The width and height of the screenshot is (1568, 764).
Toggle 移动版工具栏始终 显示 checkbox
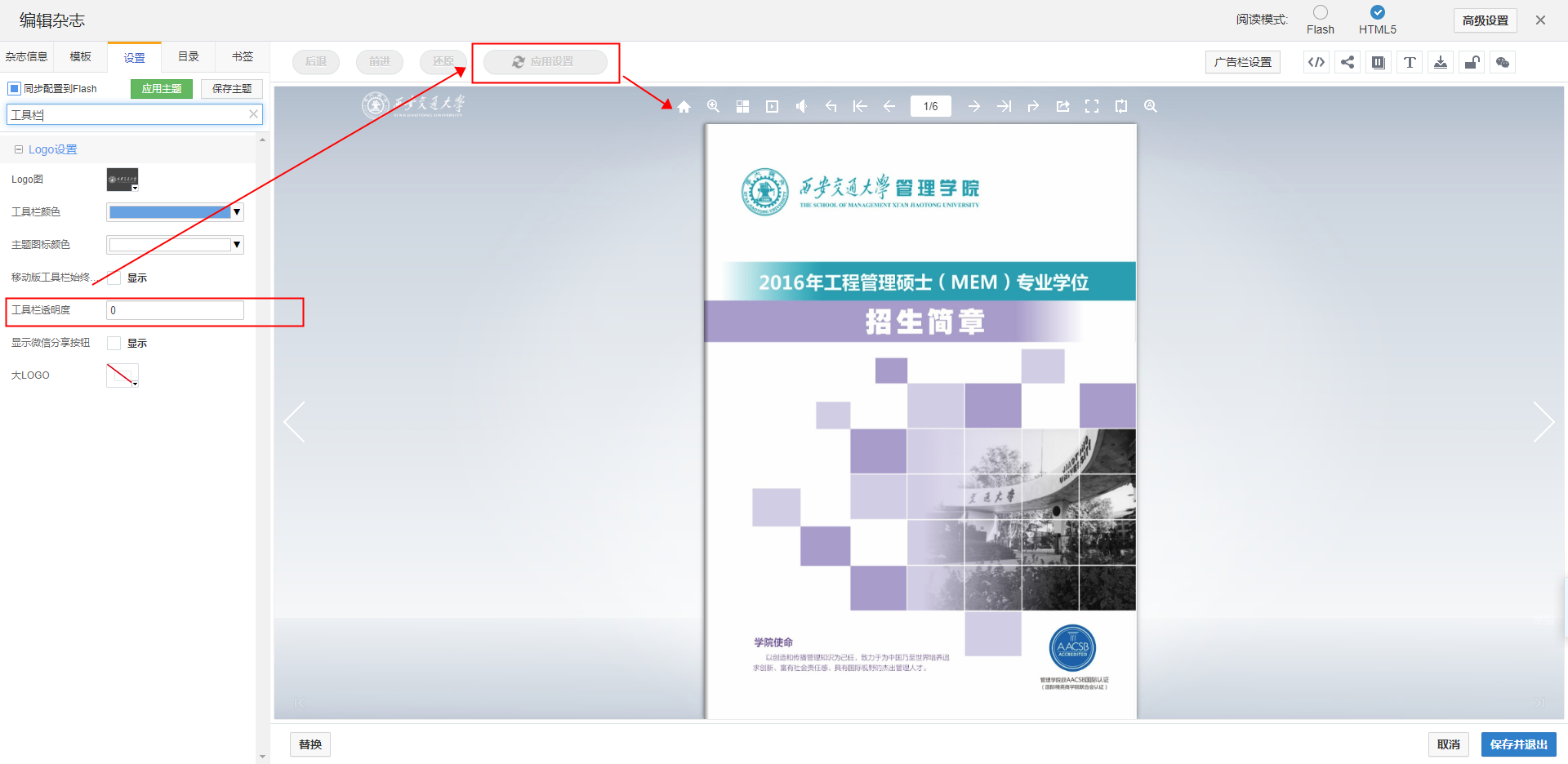114,278
